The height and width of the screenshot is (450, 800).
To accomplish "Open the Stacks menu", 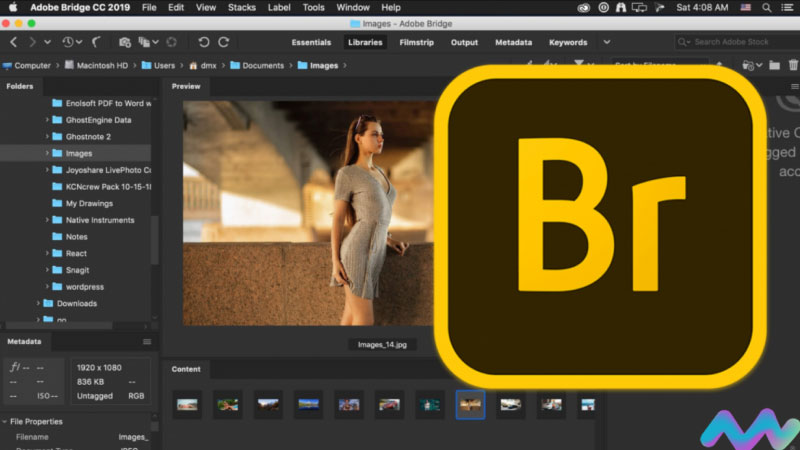I will (x=241, y=7).
